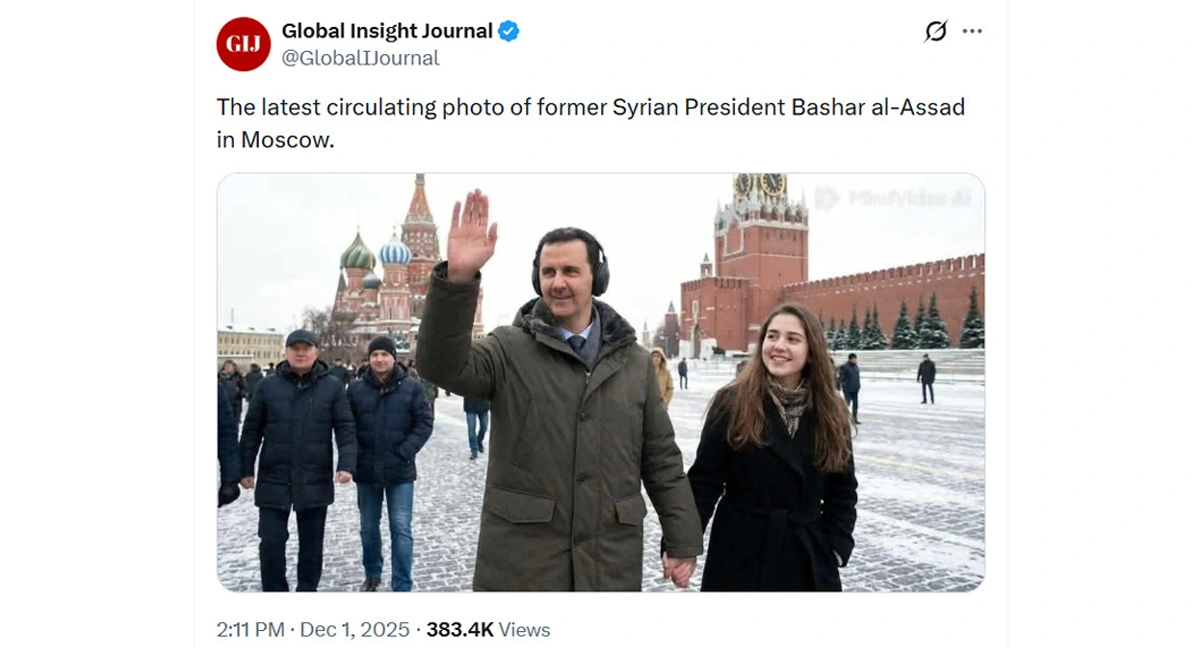This screenshot has height=648, width=1200.
Task: Click the Global Insight Journal account name
Action: click(387, 31)
